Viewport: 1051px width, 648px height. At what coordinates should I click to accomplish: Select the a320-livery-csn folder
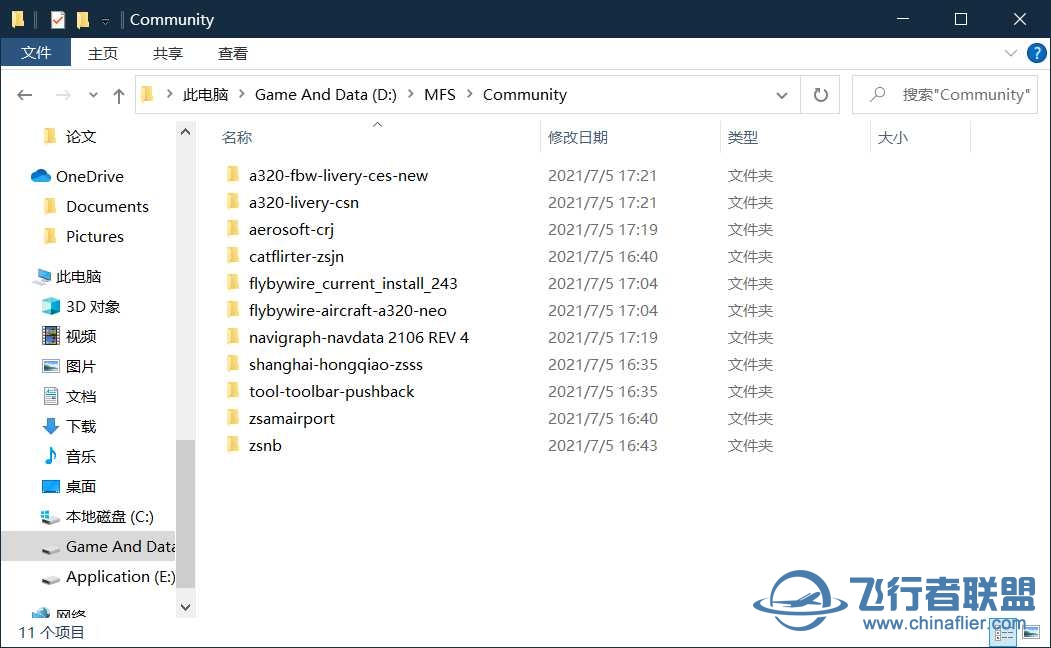304,202
